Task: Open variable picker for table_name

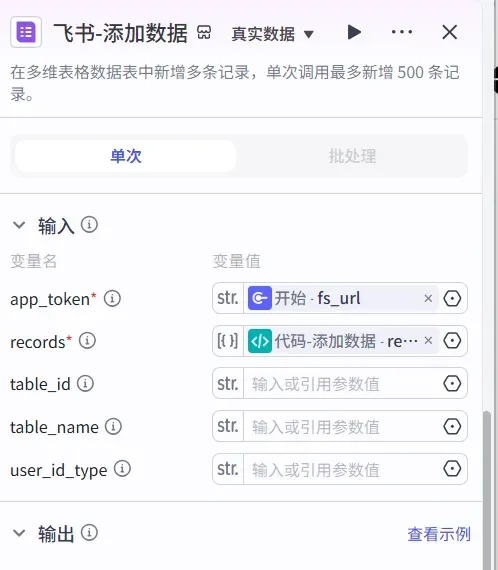Action: [452, 426]
